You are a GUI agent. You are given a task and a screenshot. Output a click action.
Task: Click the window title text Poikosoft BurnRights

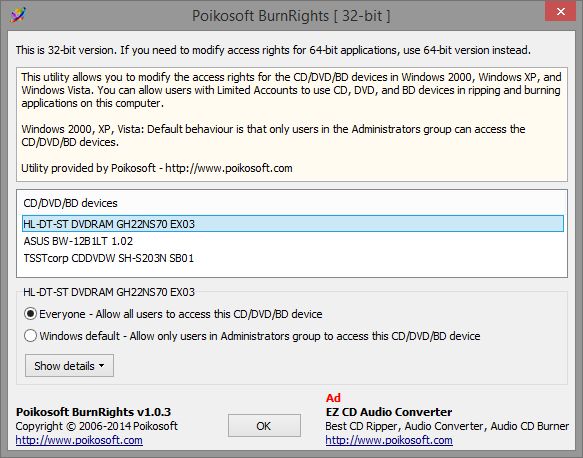tap(260, 16)
